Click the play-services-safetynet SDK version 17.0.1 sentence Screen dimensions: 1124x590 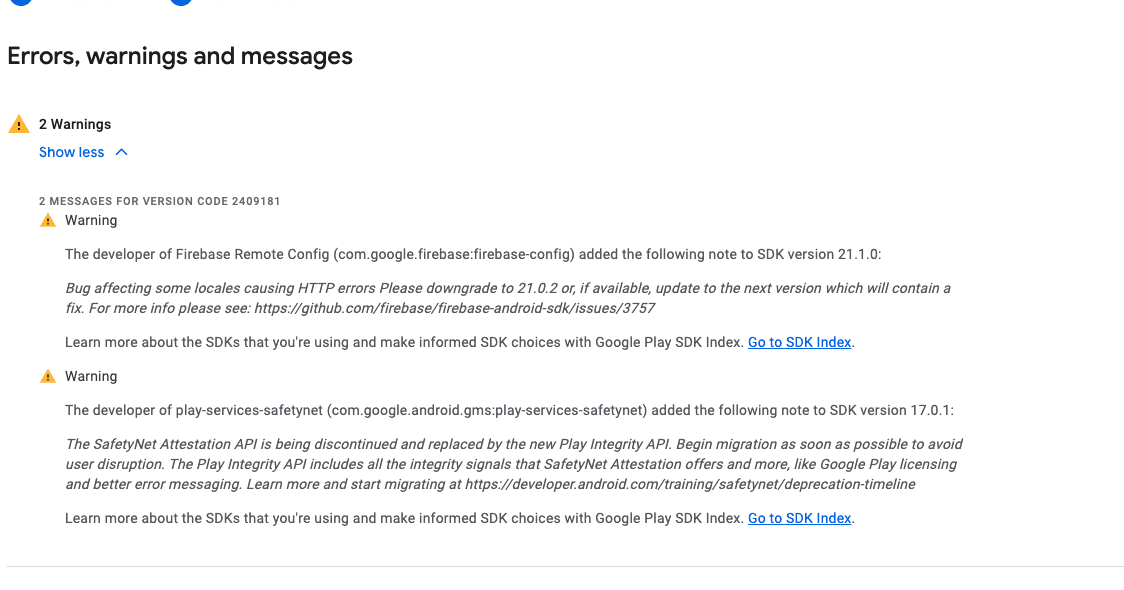(x=510, y=411)
